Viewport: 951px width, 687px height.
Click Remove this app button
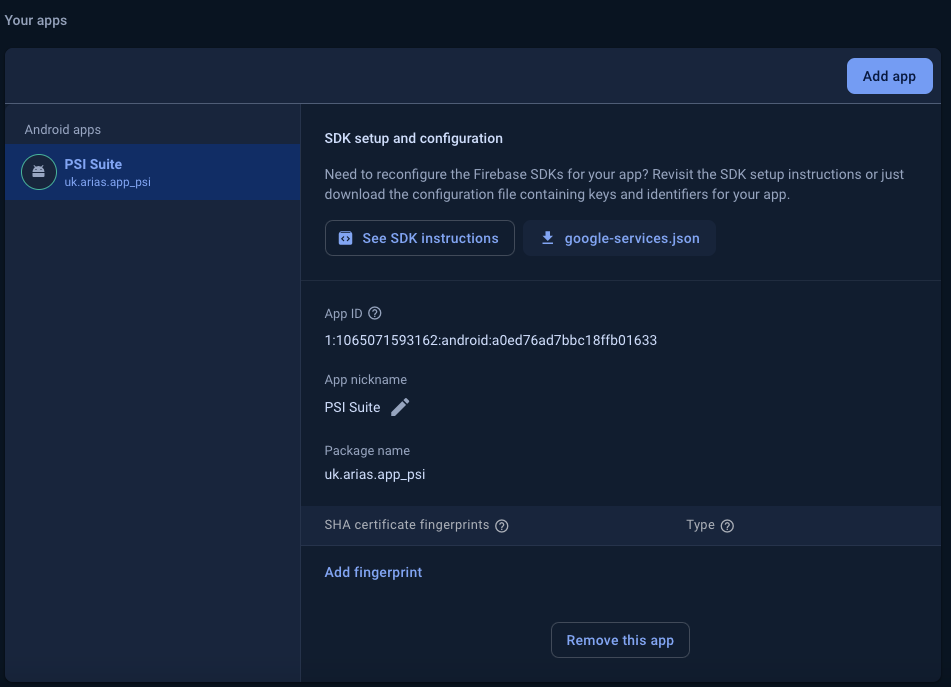(620, 640)
